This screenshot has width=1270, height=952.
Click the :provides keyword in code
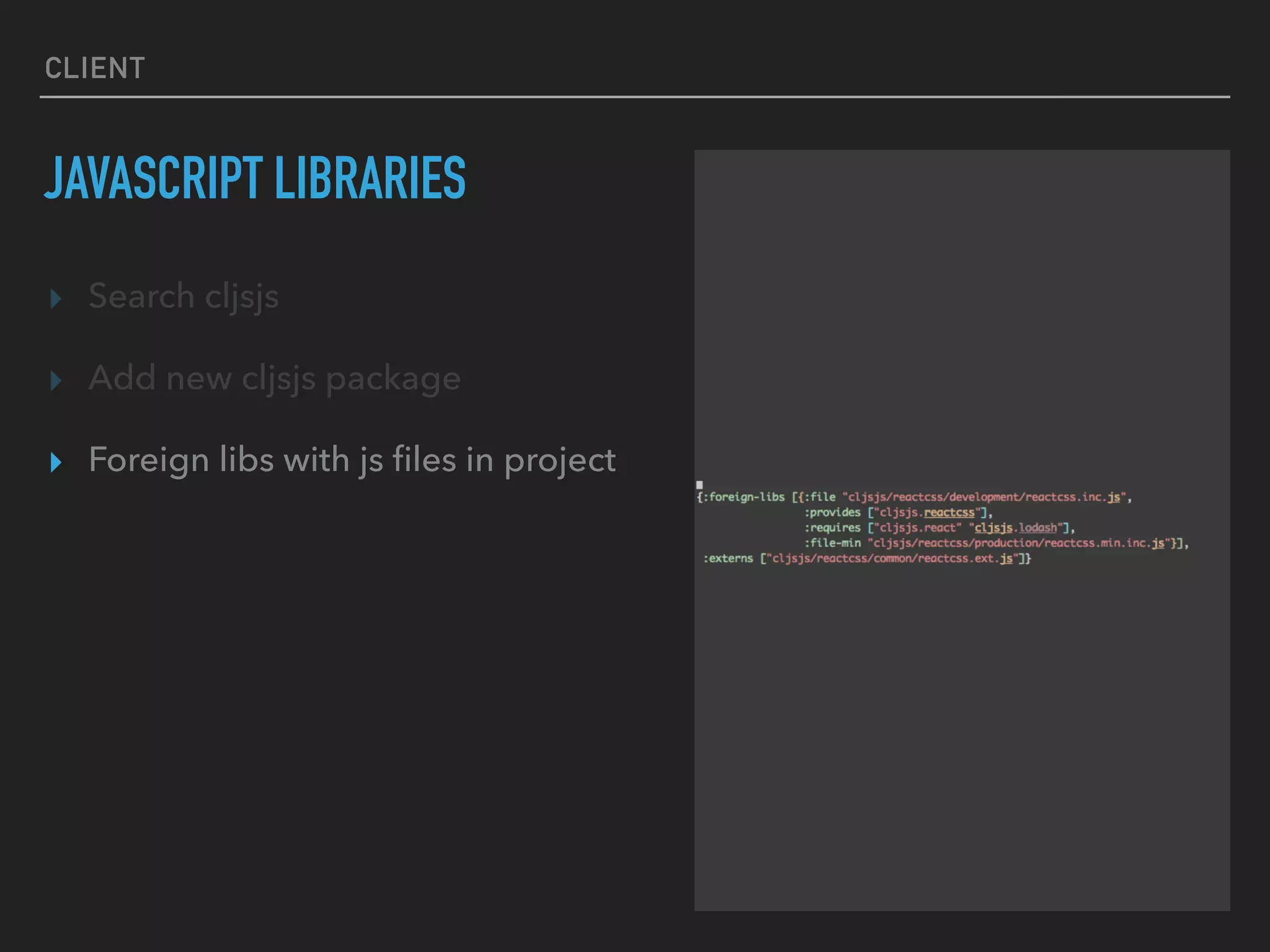click(832, 513)
